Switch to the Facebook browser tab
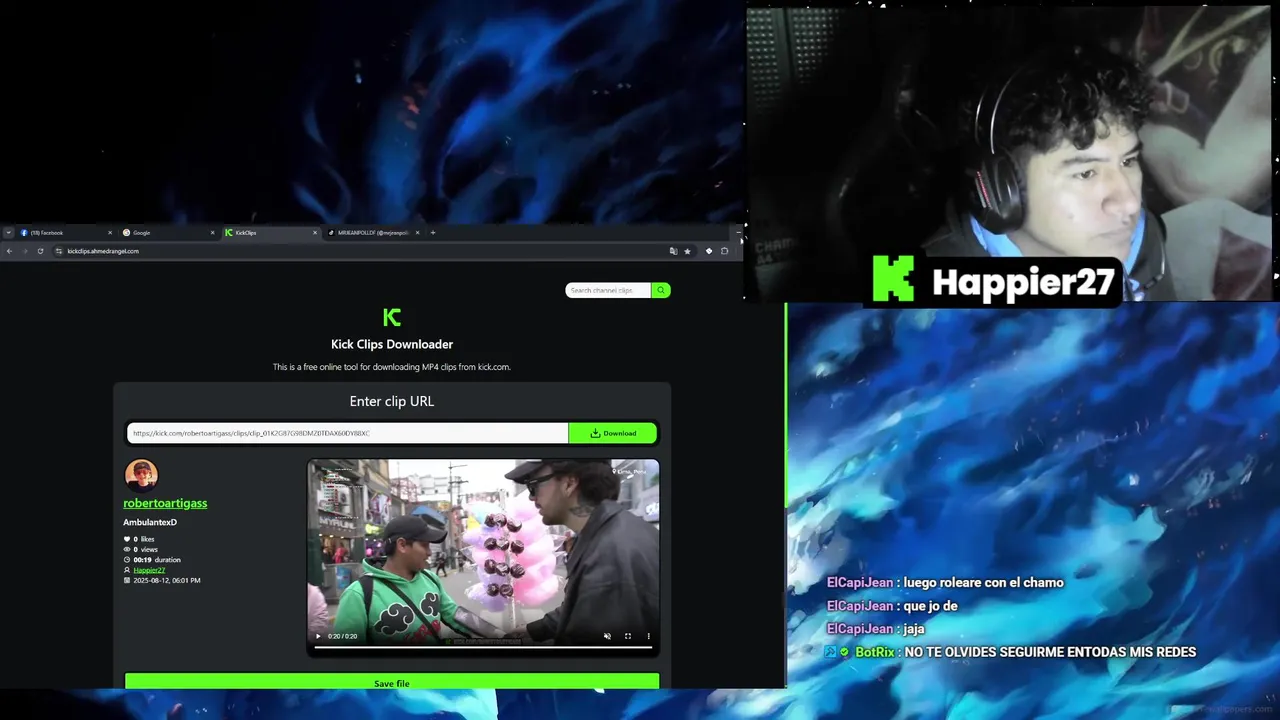This screenshot has height=720, width=1280. coord(66,232)
